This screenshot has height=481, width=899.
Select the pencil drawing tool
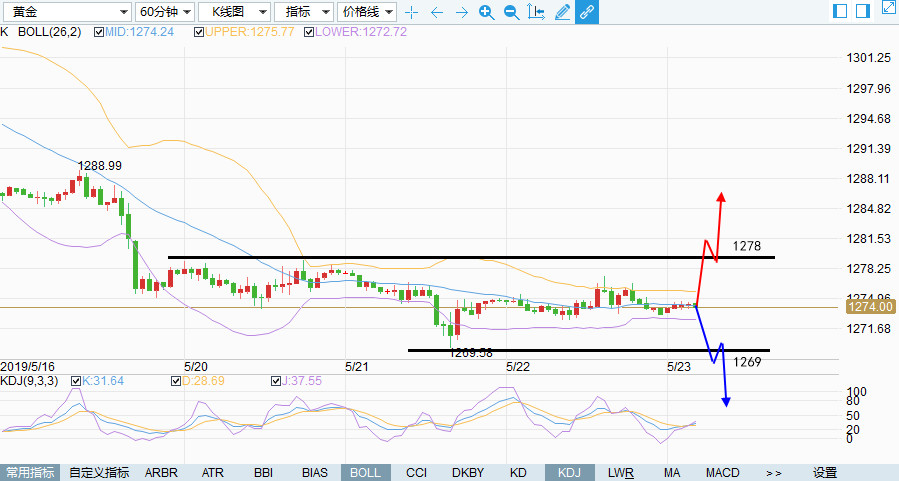click(x=562, y=12)
